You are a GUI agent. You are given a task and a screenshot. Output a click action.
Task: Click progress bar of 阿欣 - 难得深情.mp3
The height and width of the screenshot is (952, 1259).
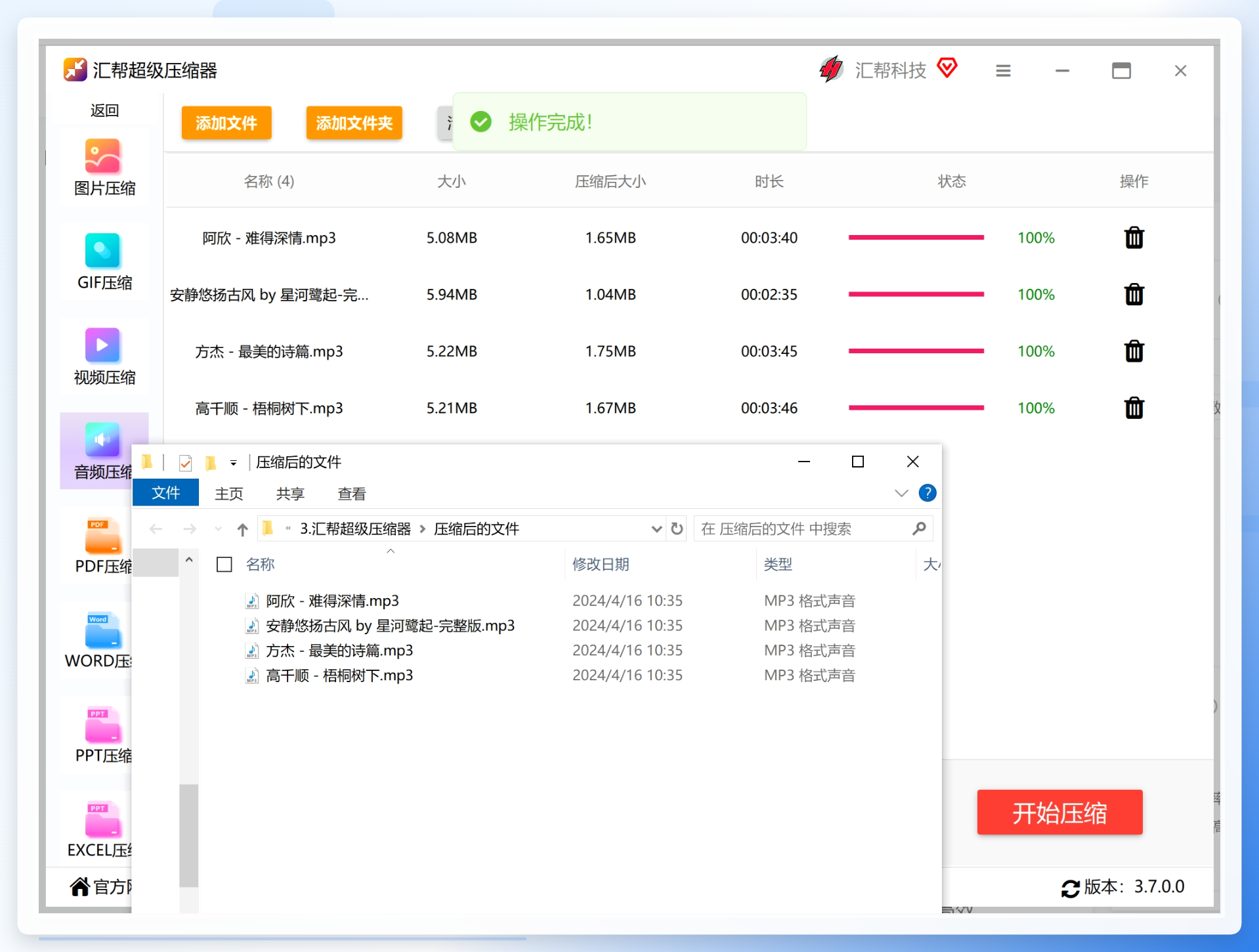click(x=916, y=238)
